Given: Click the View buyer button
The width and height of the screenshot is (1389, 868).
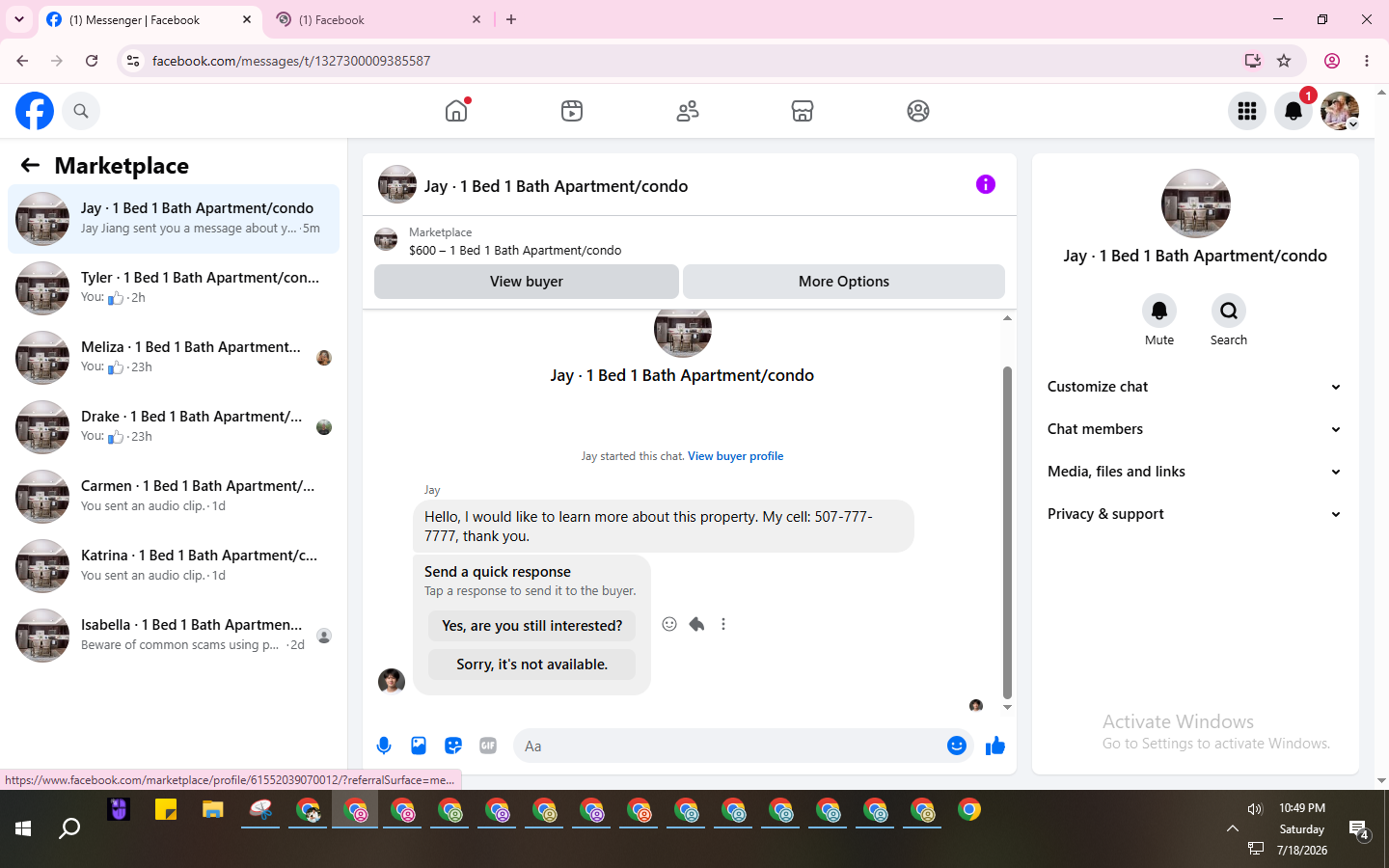Looking at the screenshot, I should pos(527,282).
